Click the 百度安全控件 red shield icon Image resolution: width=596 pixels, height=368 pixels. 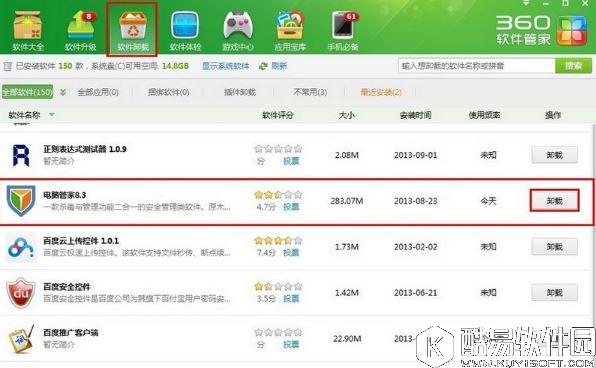[21, 293]
